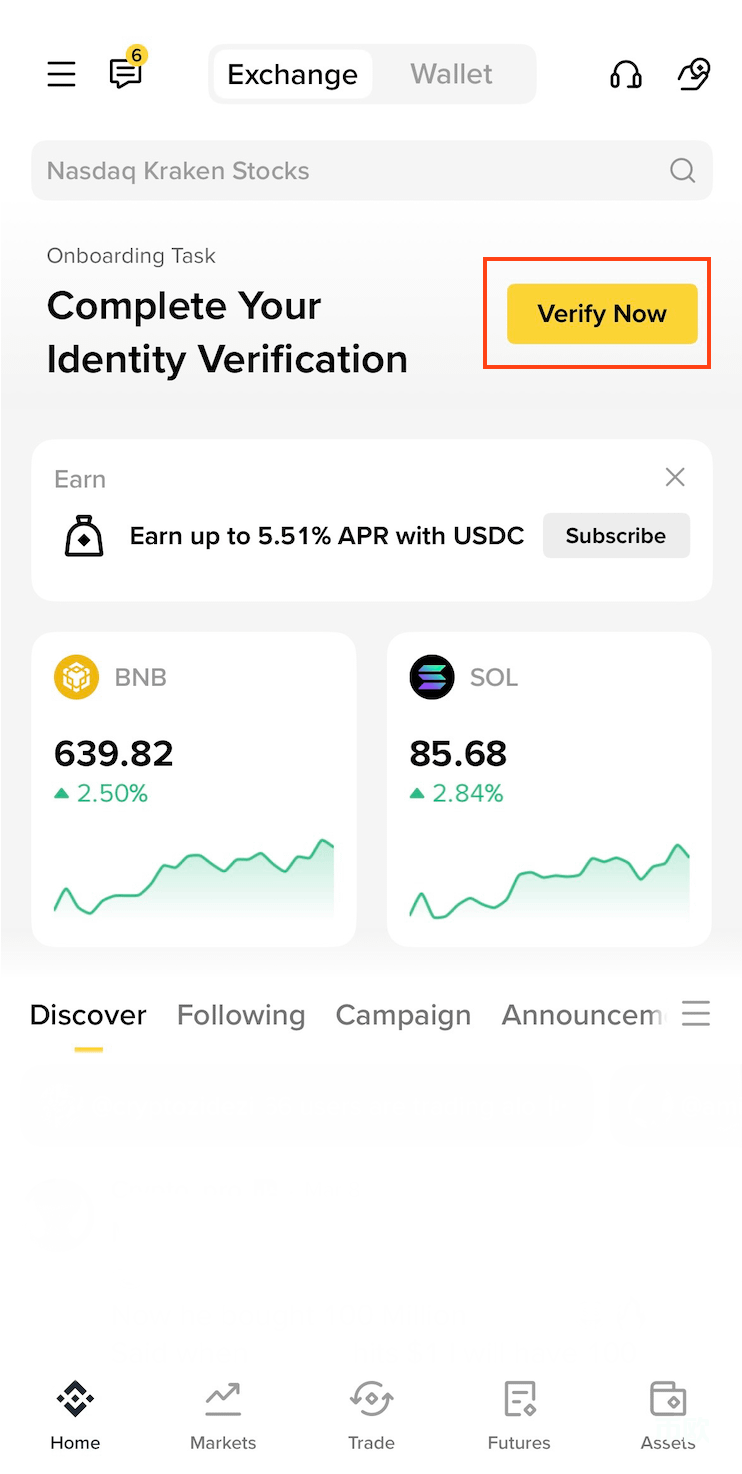This screenshot has width=742, height=1474.
Task: Tap the rewards icon at top right
Action: click(694, 74)
